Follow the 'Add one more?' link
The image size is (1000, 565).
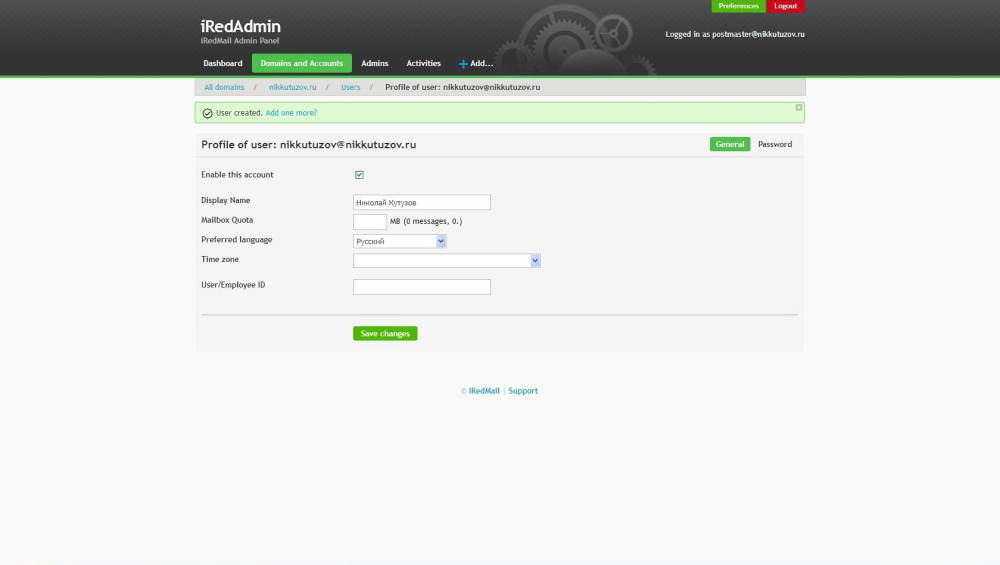click(291, 113)
